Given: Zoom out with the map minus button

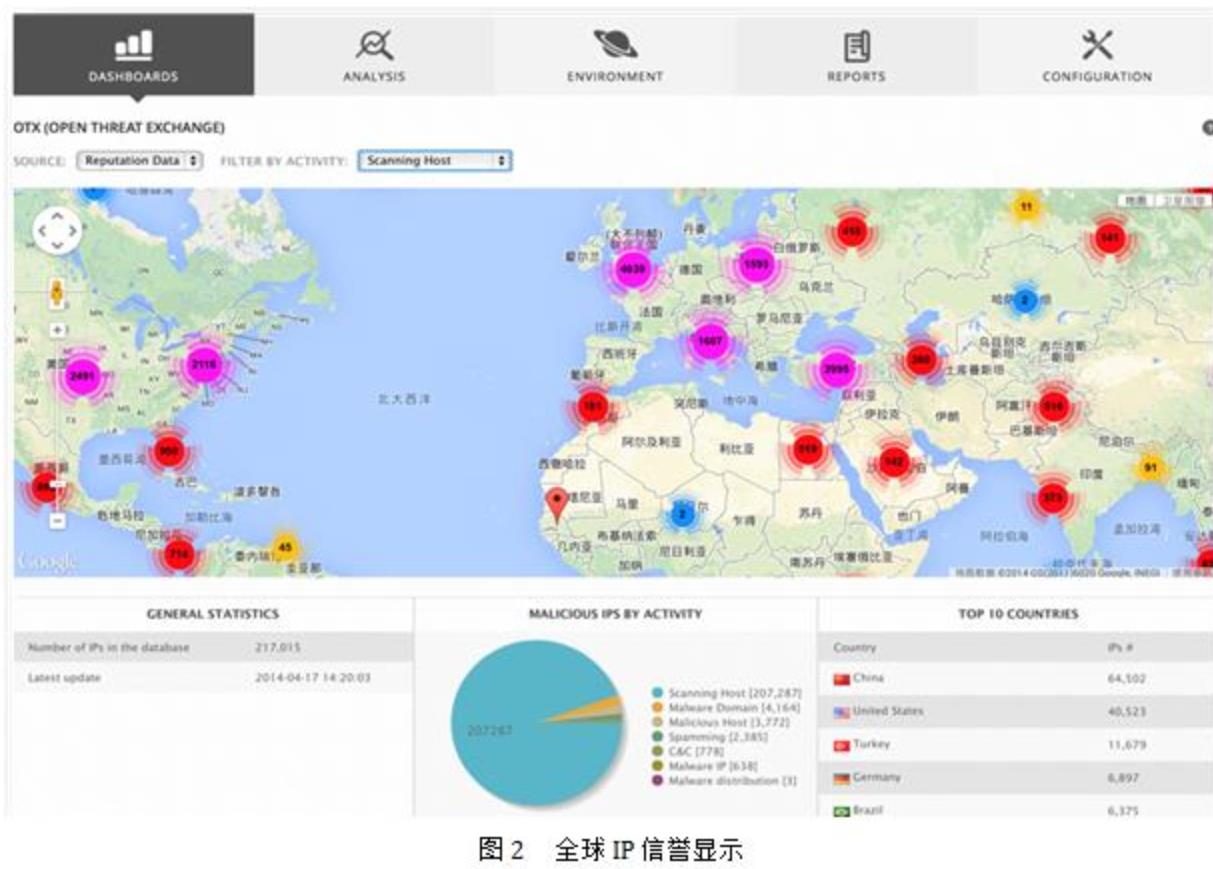Looking at the screenshot, I should pyautogui.click(x=57, y=521).
